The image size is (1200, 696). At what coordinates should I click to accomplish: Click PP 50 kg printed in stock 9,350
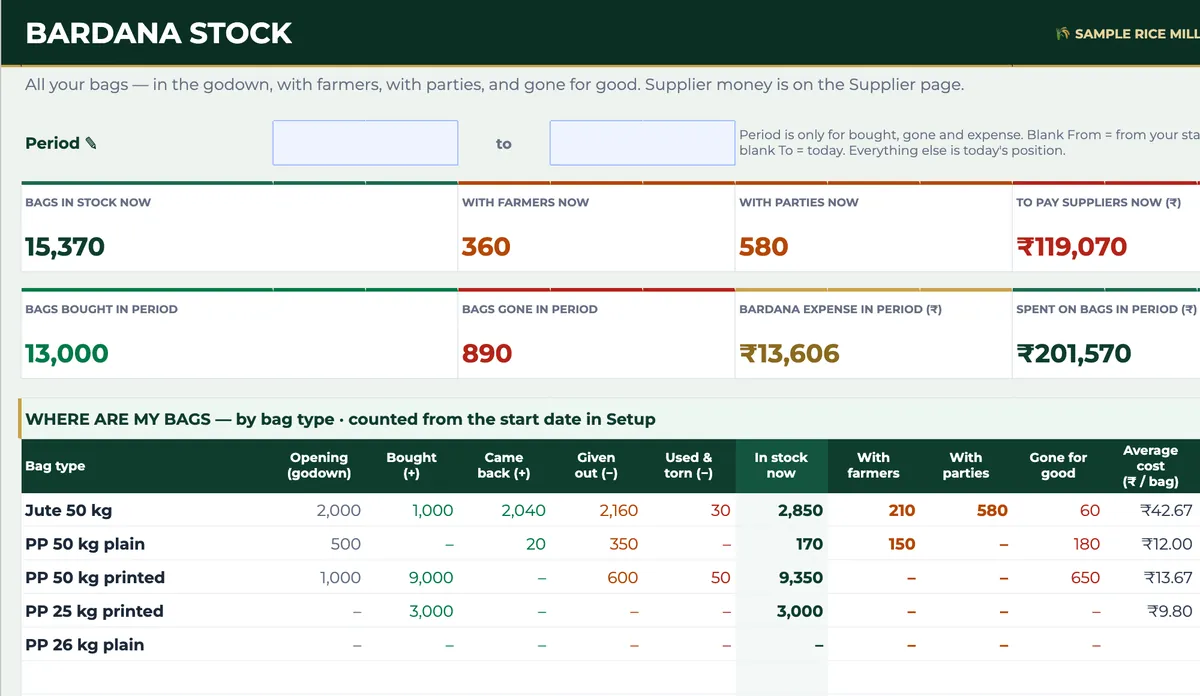[800, 578]
